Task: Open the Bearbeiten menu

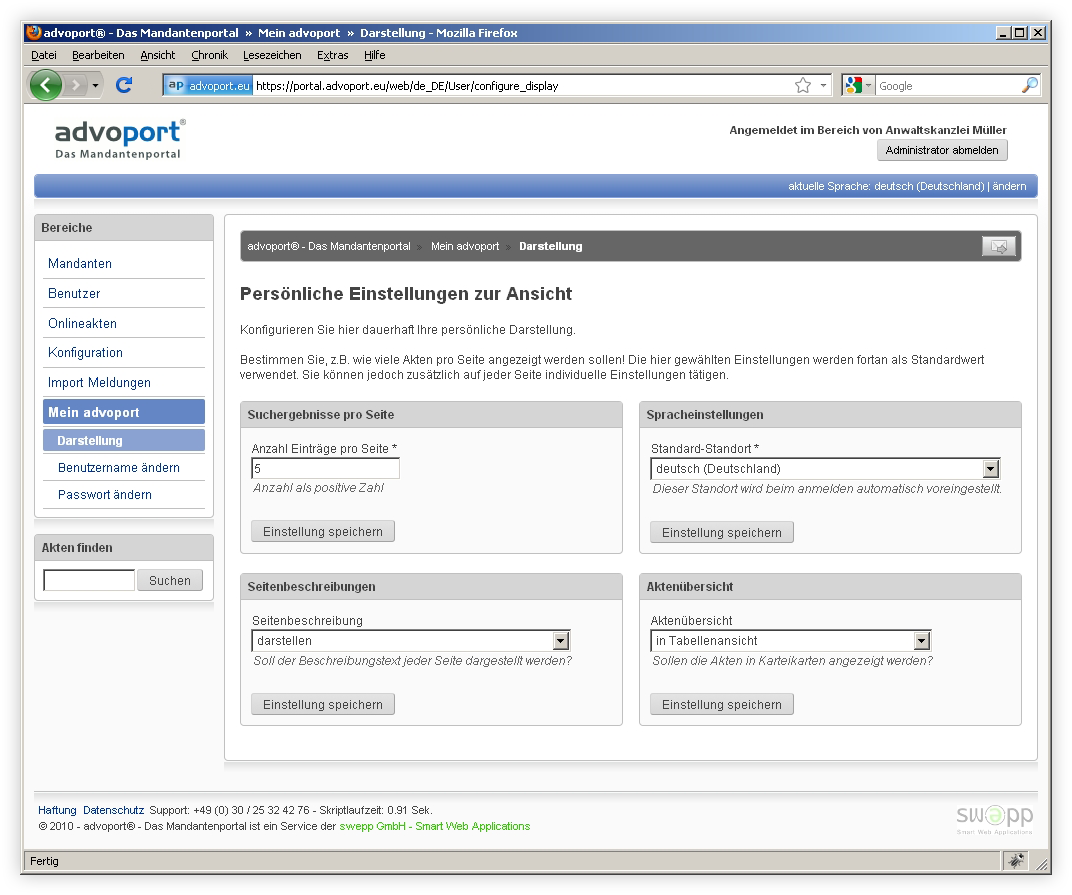Action: pyautogui.click(x=98, y=55)
